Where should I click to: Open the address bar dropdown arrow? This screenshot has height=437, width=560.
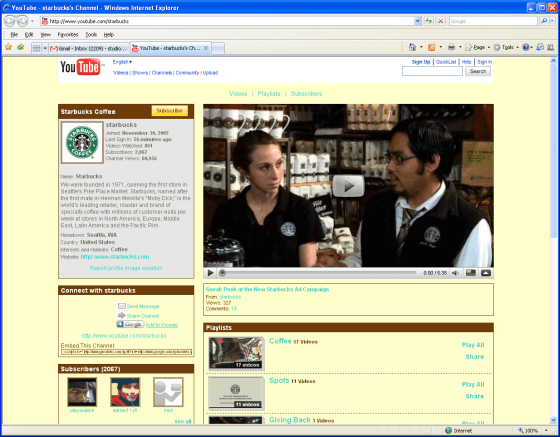click(418, 21)
